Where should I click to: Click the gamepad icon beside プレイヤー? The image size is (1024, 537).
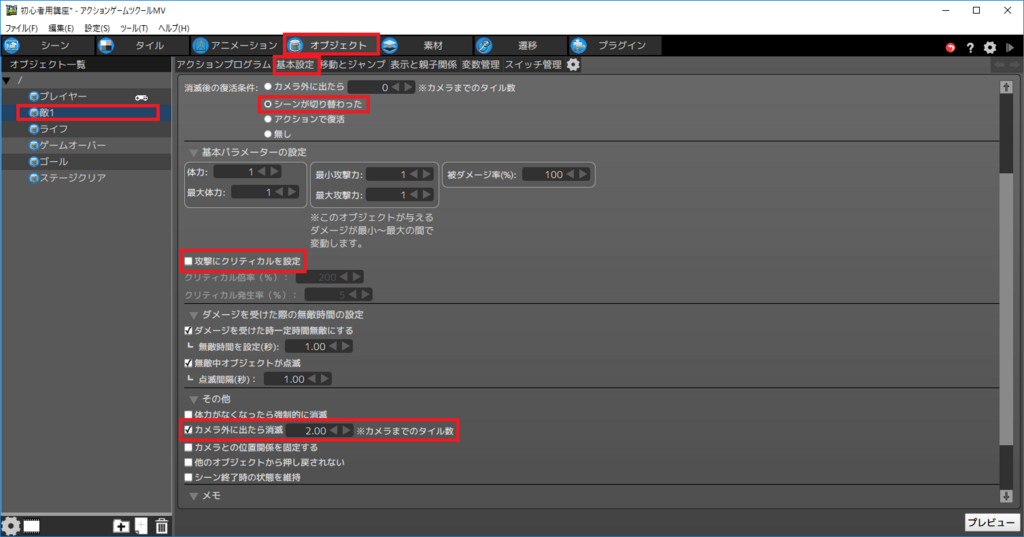(141, 97)
